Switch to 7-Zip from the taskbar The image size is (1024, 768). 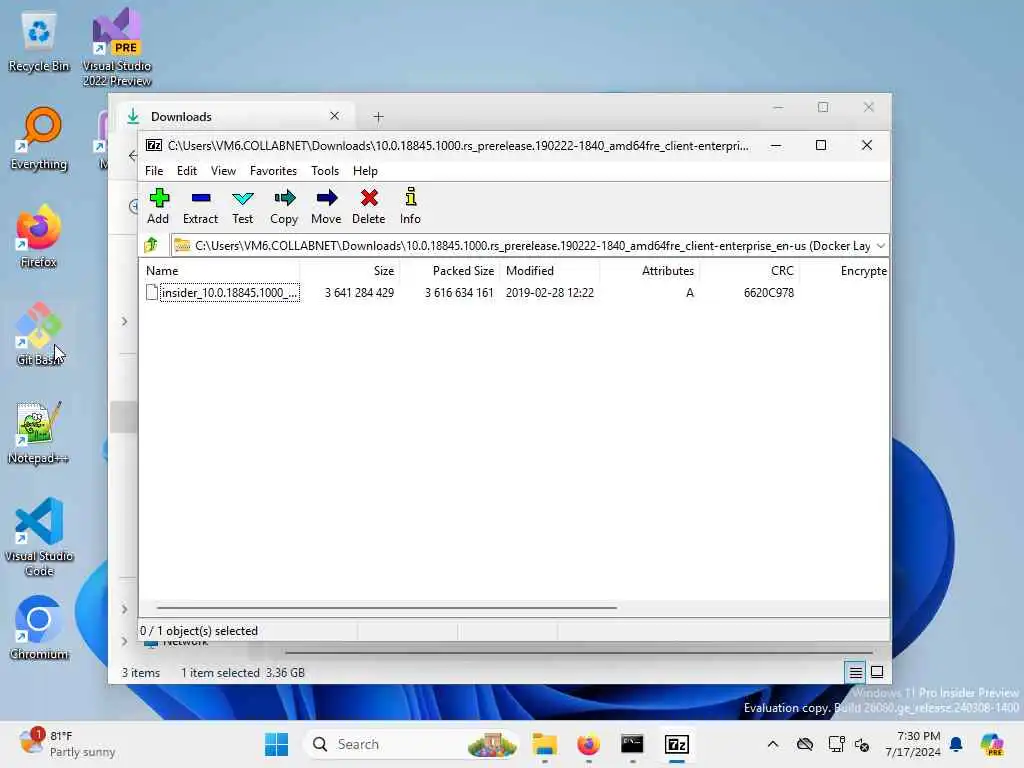[677, 744]
